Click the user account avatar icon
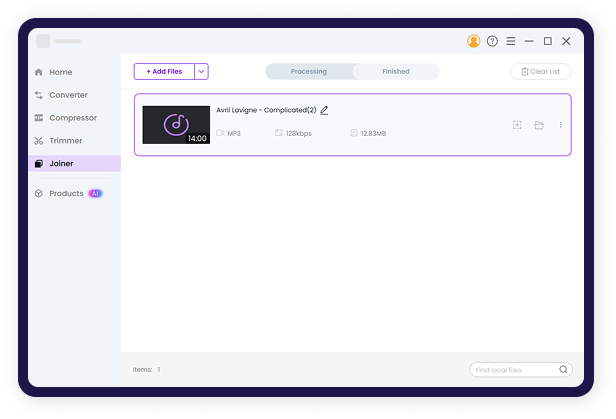Screen dimensions: 616x419 click(473, 41)
